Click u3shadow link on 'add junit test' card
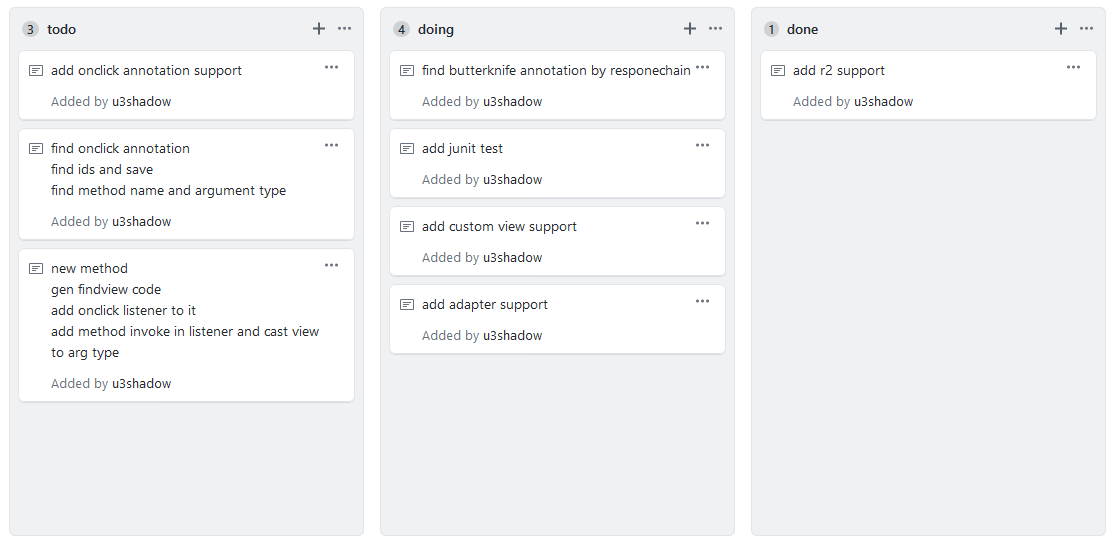The height and width of the screenshot is (548, 1115). (512, 180)
